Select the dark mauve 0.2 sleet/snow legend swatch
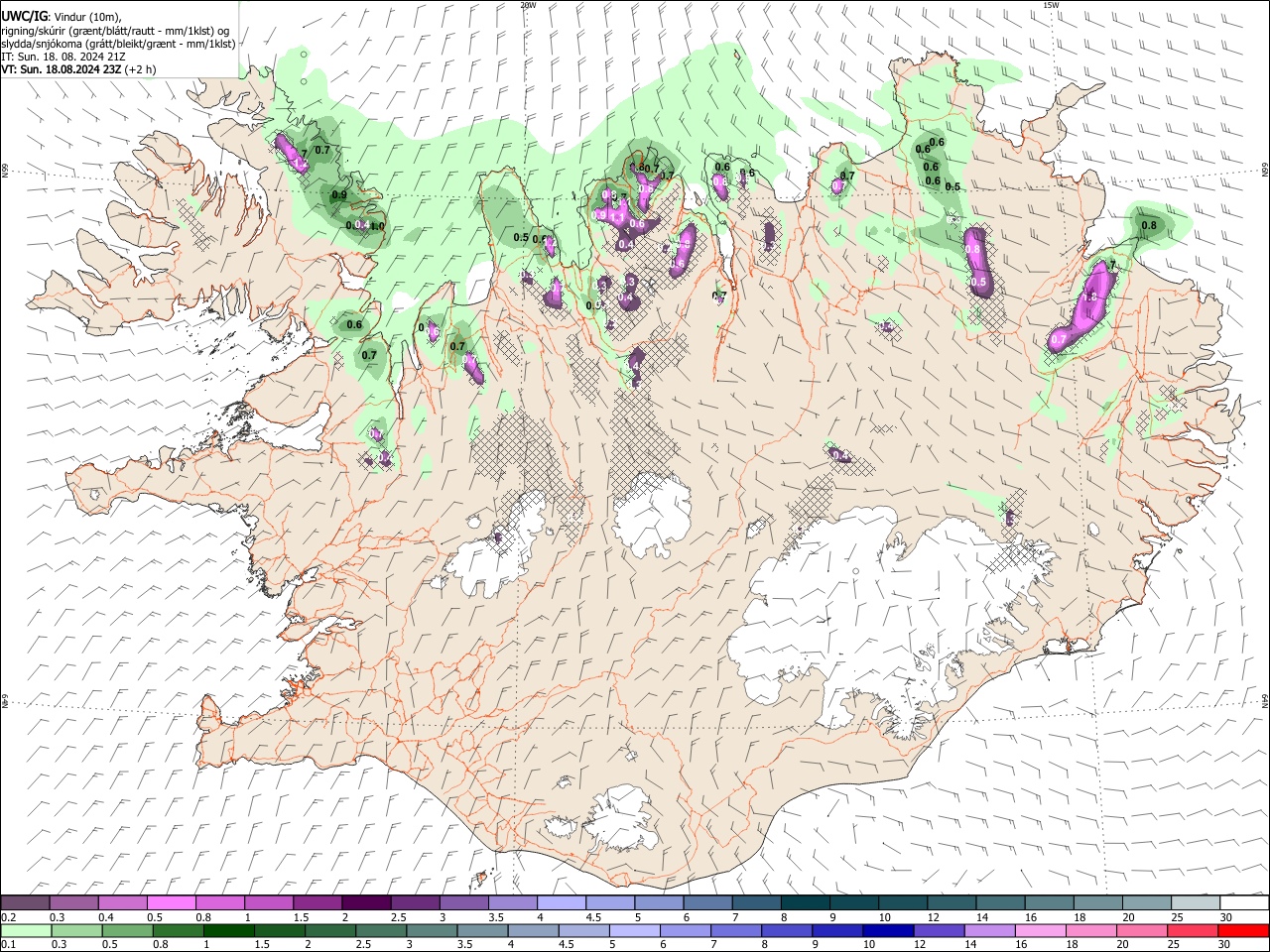The width and height of the screenshot is (1270, 952). pos(25,902)
